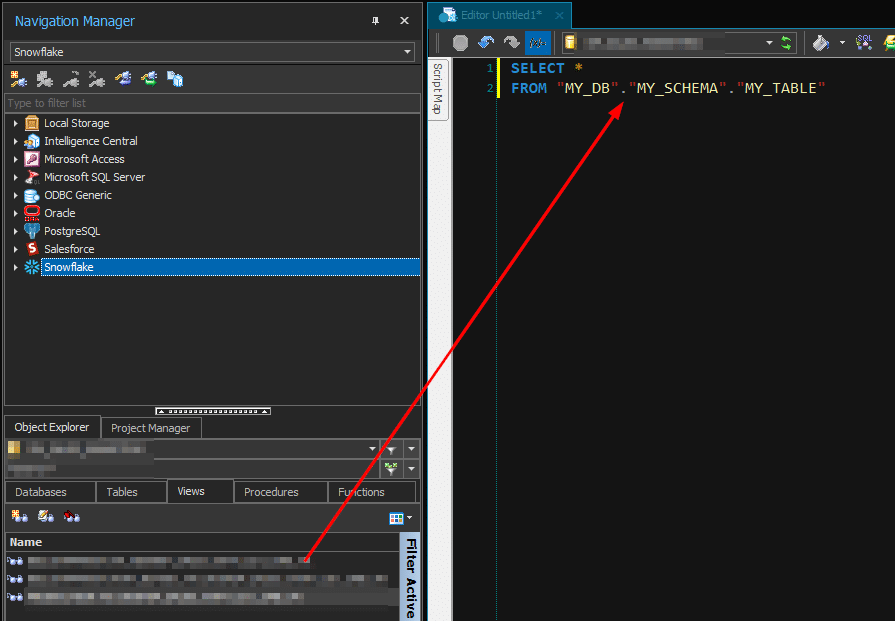The height and width of the screenshot is (621, 895).
Task: Expand the Oracle node
Action: tap(15, 213)
